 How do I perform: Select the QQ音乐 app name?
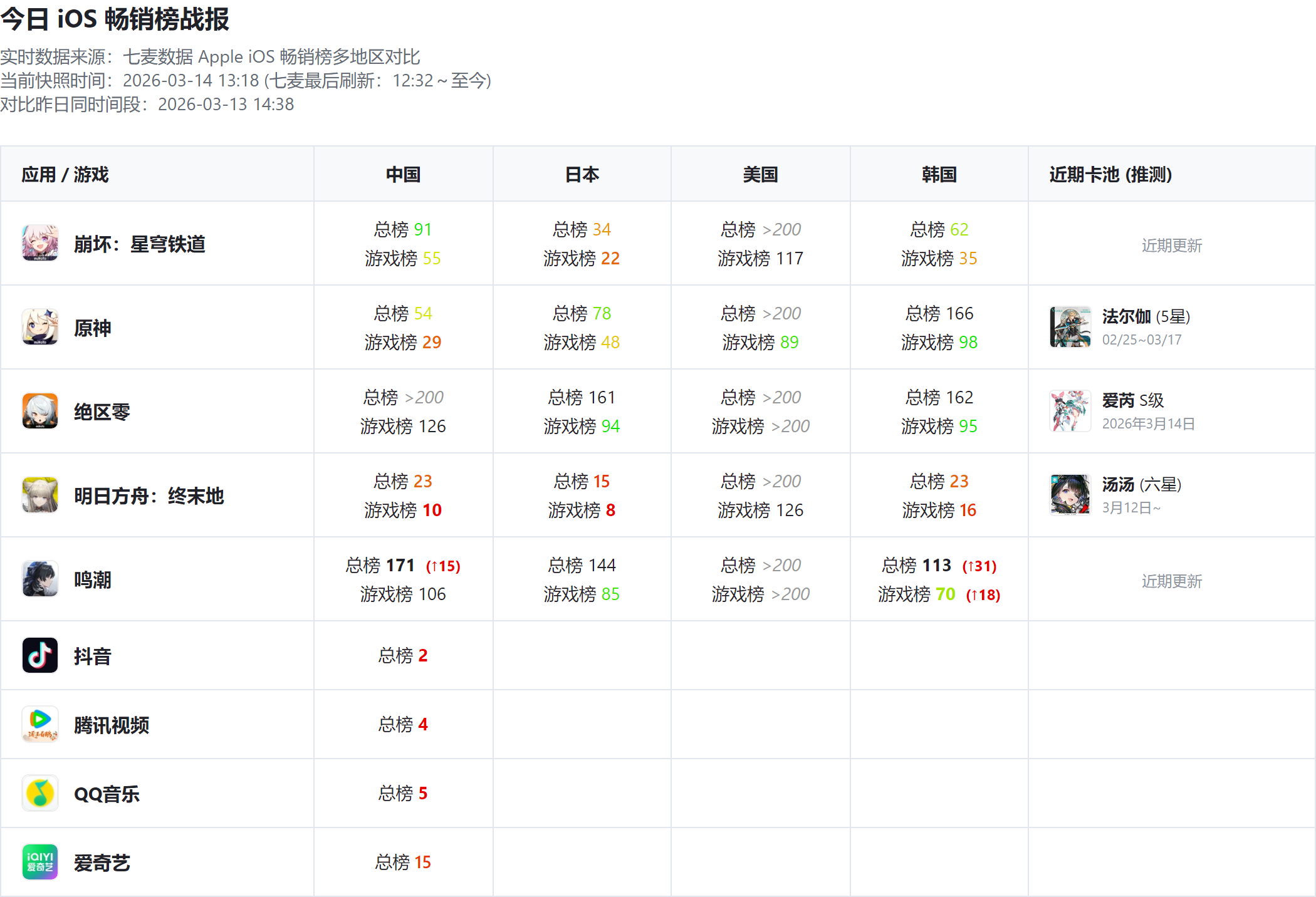pyautogui.click(x=107, y=794)
